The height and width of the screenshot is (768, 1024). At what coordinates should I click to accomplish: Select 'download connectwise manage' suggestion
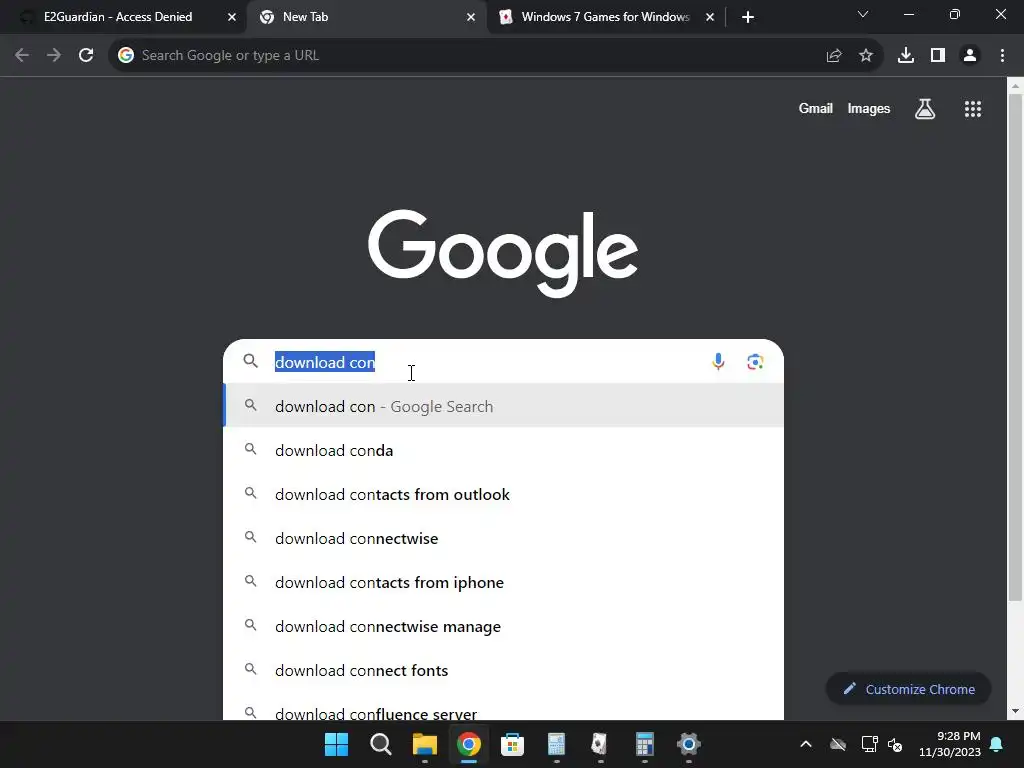coord(504,626)
